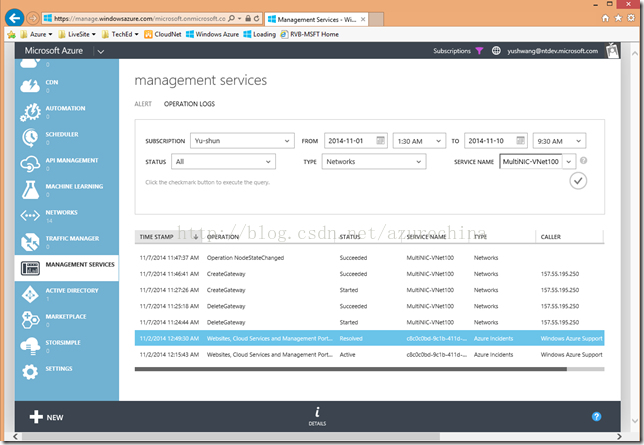Click the browser address bar URL
This screenshot has width=644, height=445.
pyautogui.click(x=140, y=18)
